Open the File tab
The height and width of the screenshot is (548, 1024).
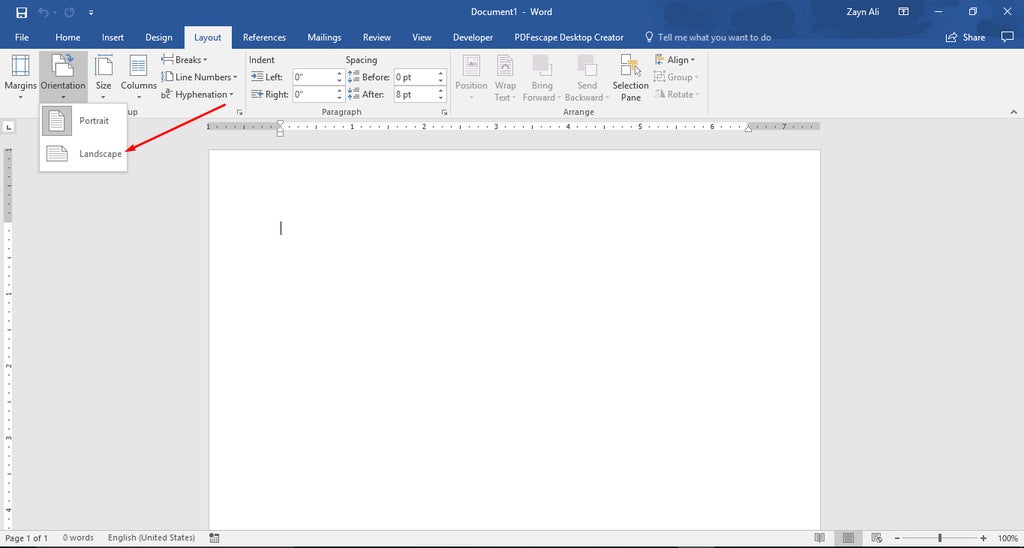(22, 37)
